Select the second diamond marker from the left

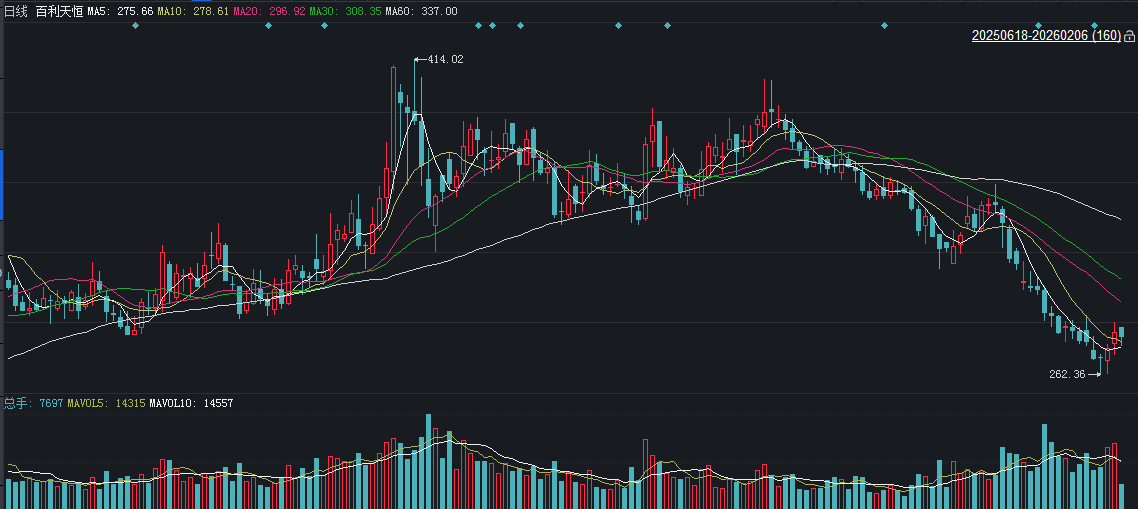[268, 25]
